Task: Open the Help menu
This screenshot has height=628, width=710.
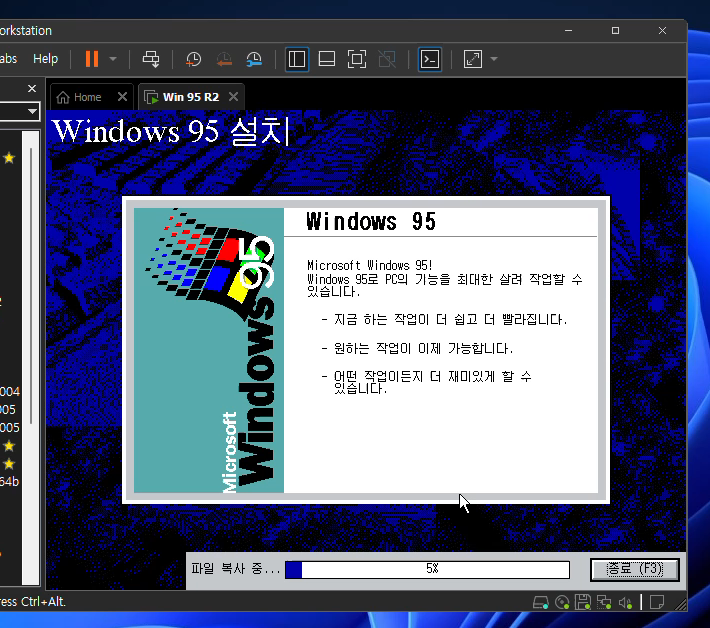Action: coord(45,58)
